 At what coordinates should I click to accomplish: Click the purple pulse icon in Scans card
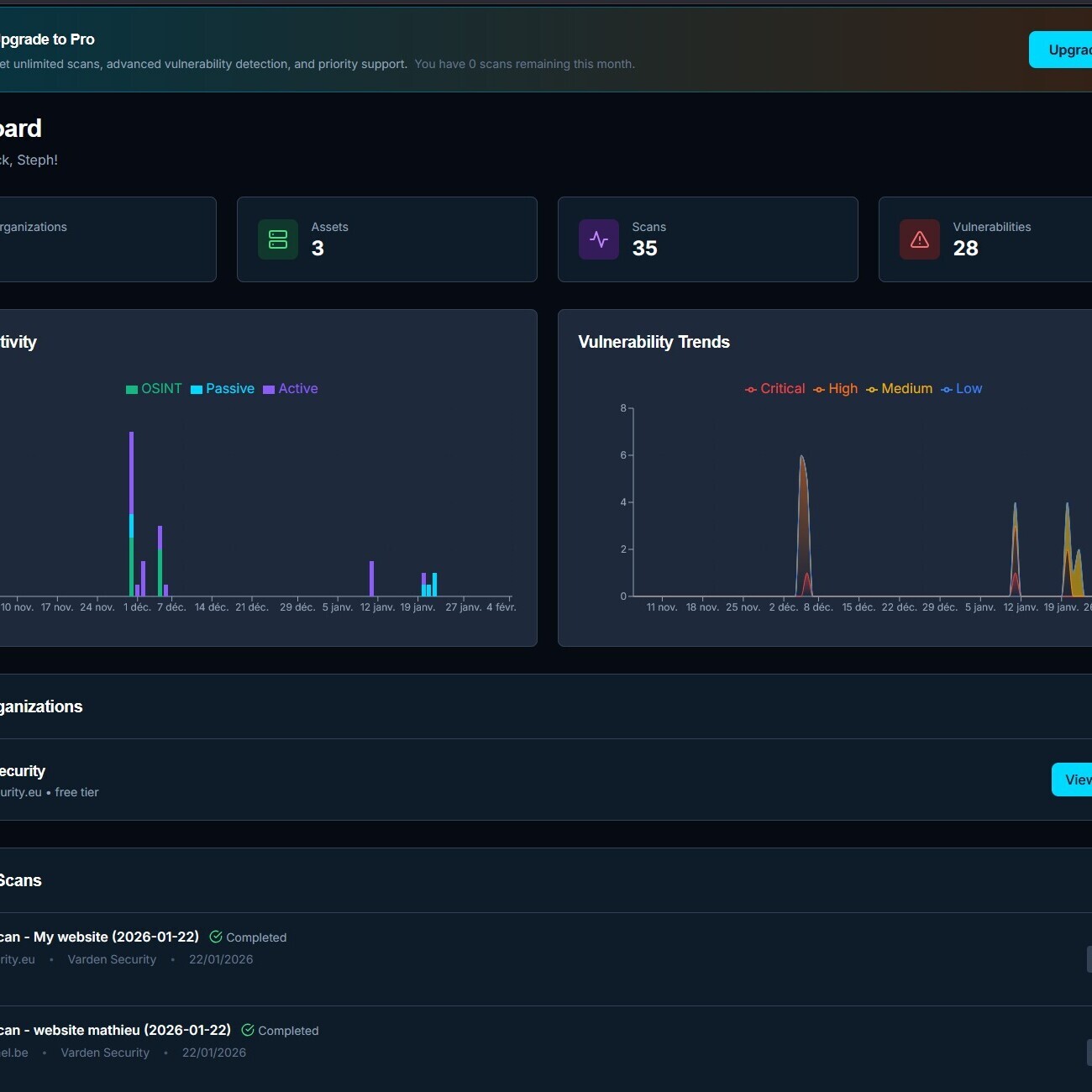[x=599, y=239]
